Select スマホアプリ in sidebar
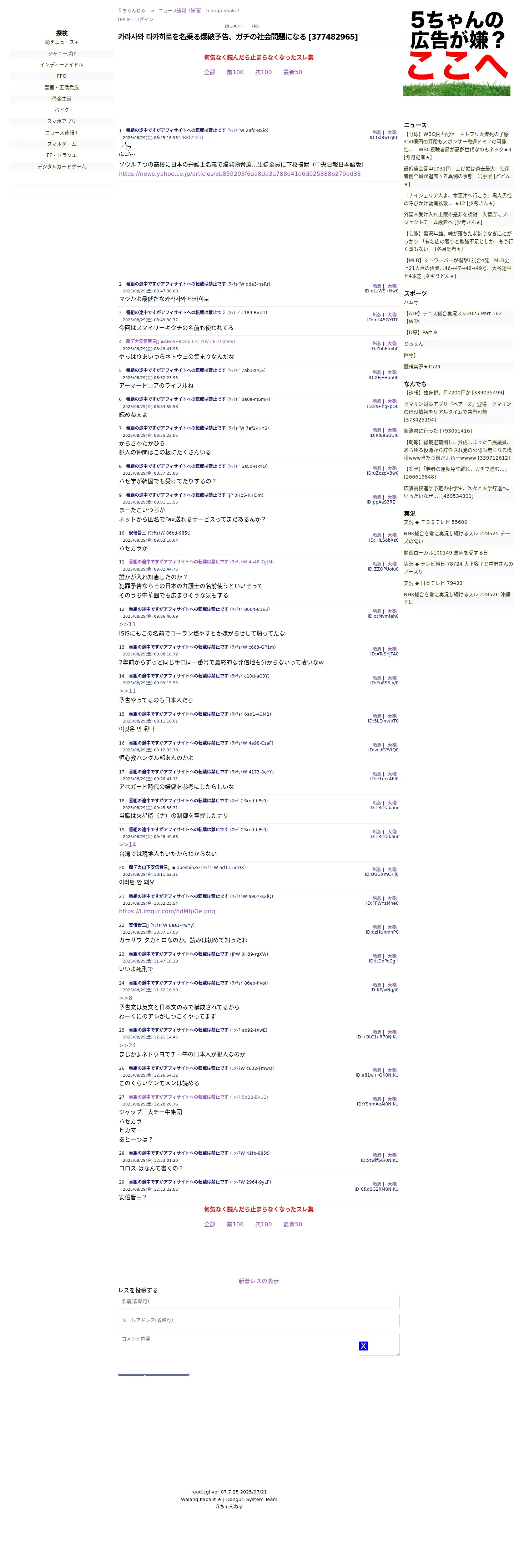Screen dimensions: 514x1568 [61, 121]
